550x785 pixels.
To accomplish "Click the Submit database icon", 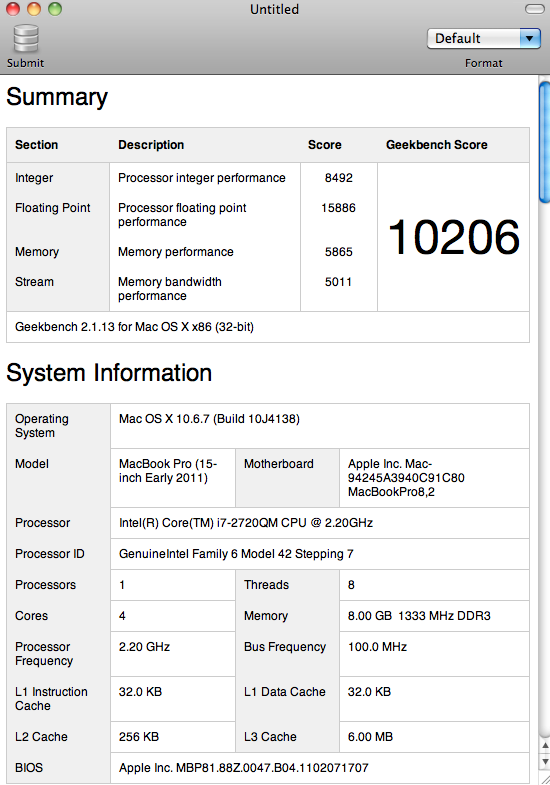I will (x=26, y=39).
